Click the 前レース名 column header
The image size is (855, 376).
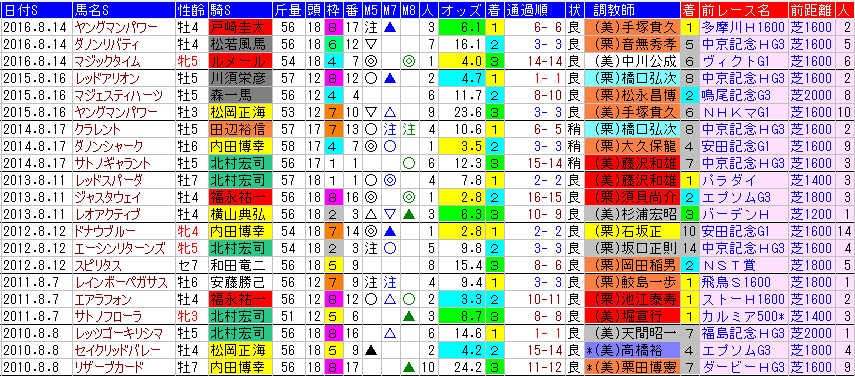point(743,10)
